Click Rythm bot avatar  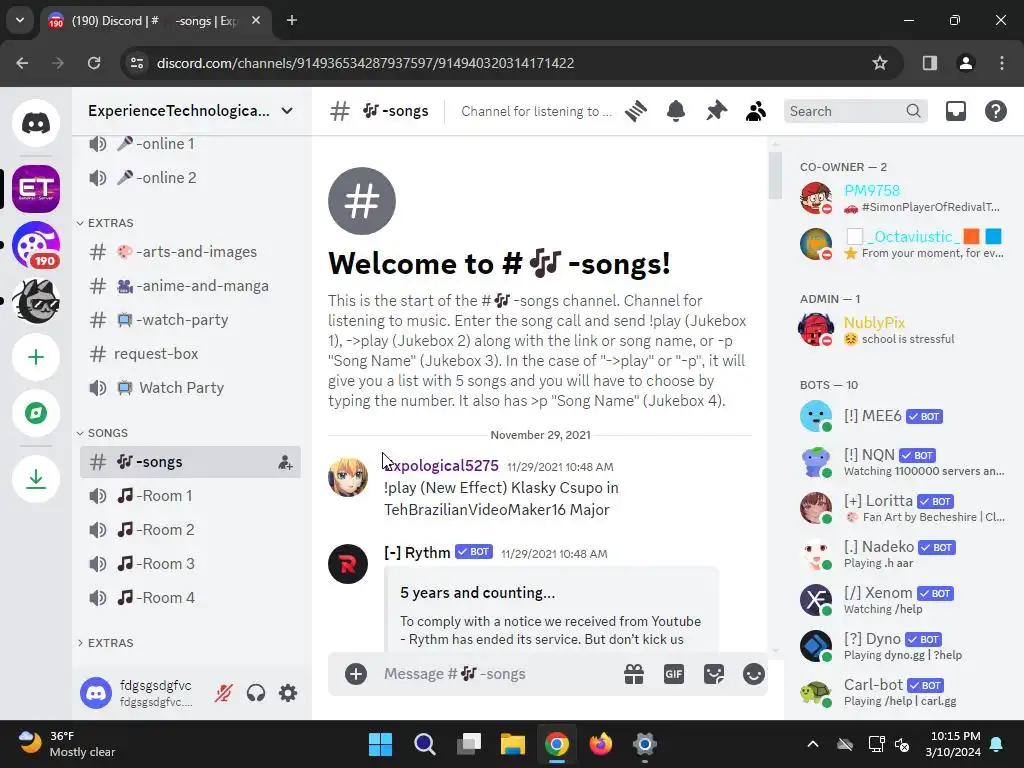(x=347, y=564)
